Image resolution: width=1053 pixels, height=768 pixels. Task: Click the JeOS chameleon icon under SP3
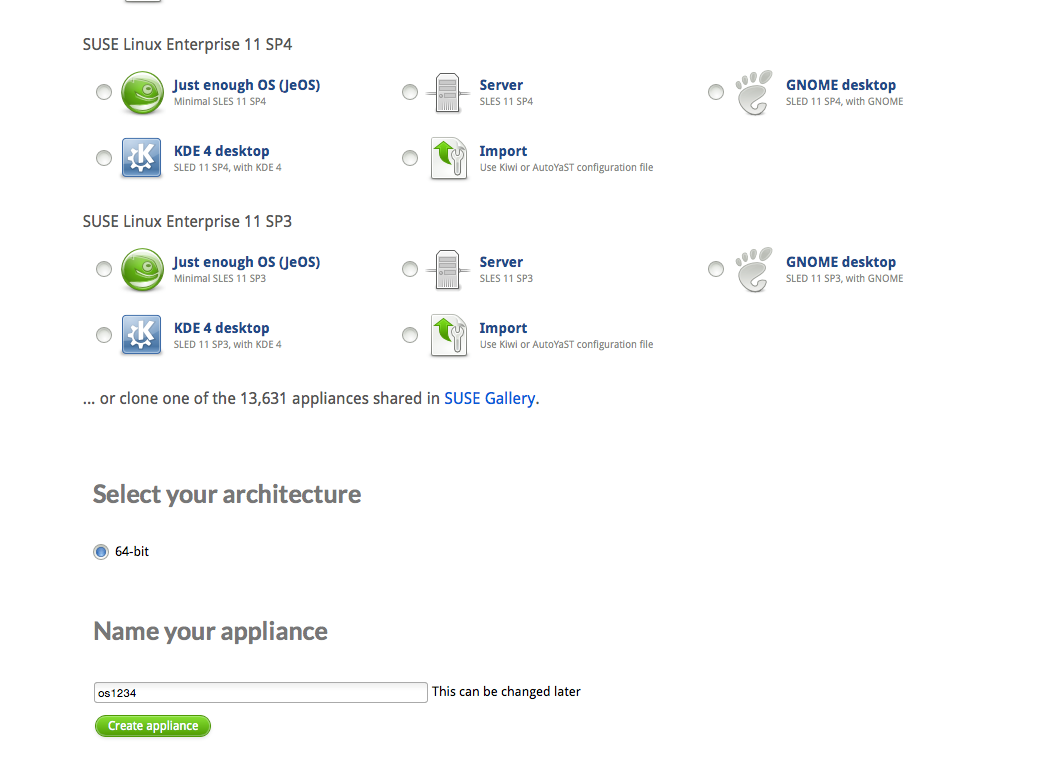142,270
